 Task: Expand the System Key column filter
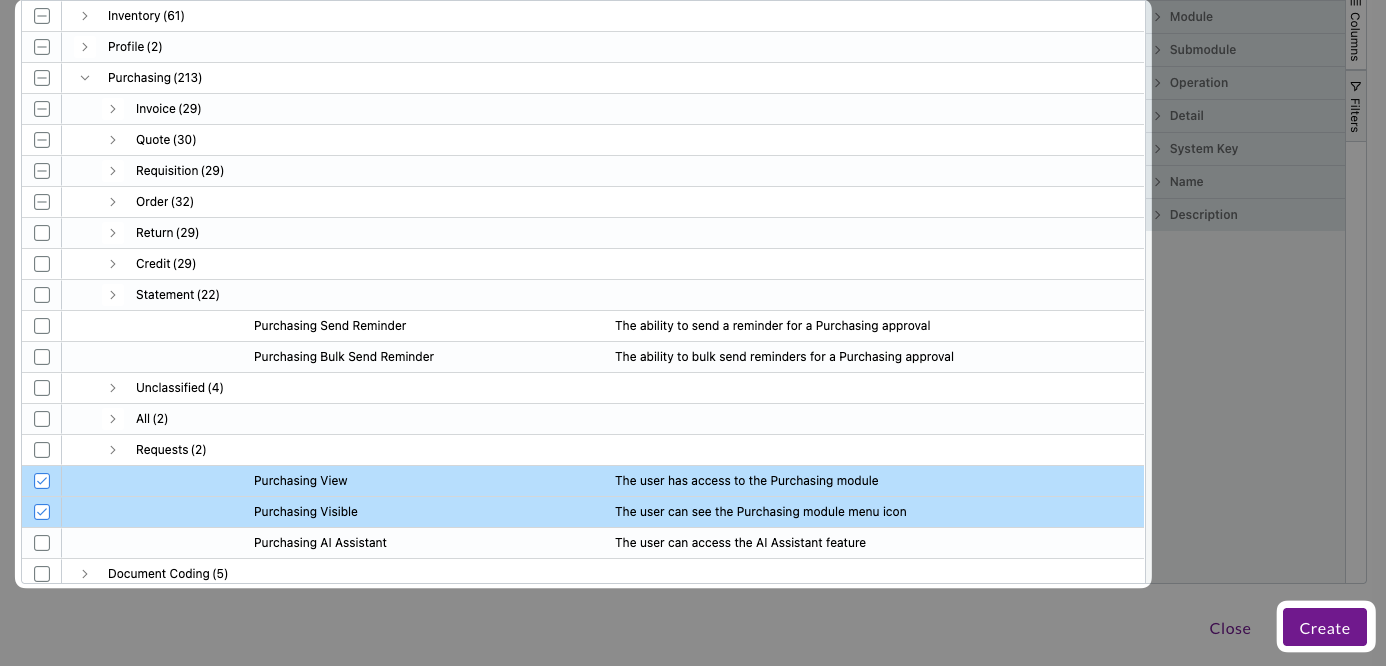(1156, 149)
